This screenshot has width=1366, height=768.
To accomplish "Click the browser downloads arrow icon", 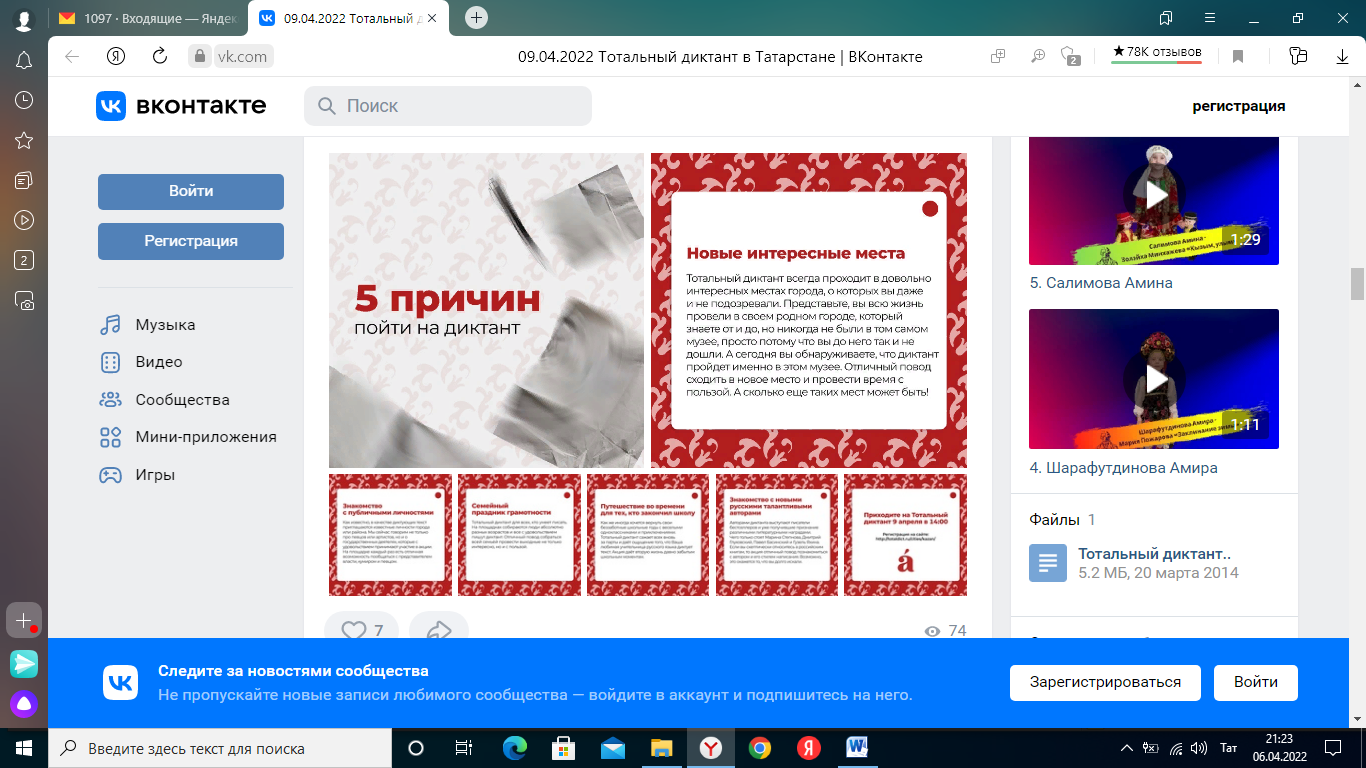I will point(1343,57).
